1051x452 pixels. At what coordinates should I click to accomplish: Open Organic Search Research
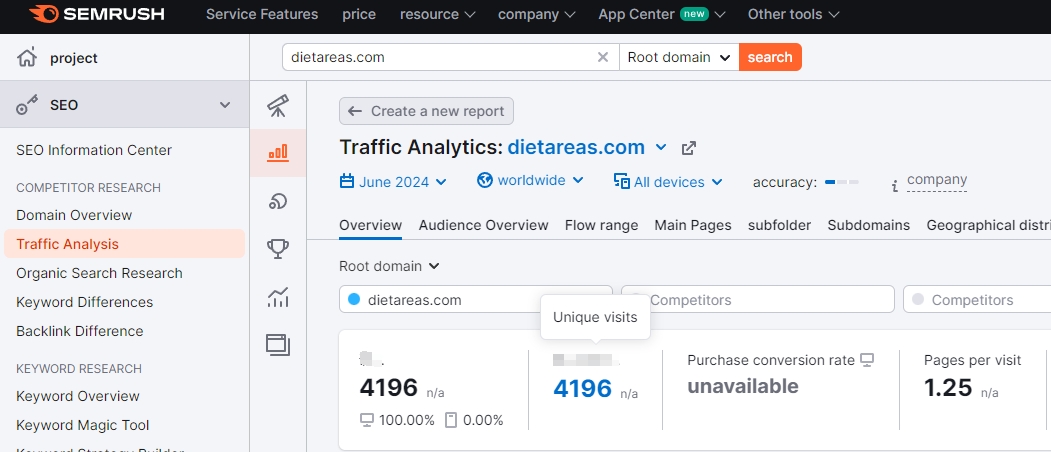pos(99,273)
